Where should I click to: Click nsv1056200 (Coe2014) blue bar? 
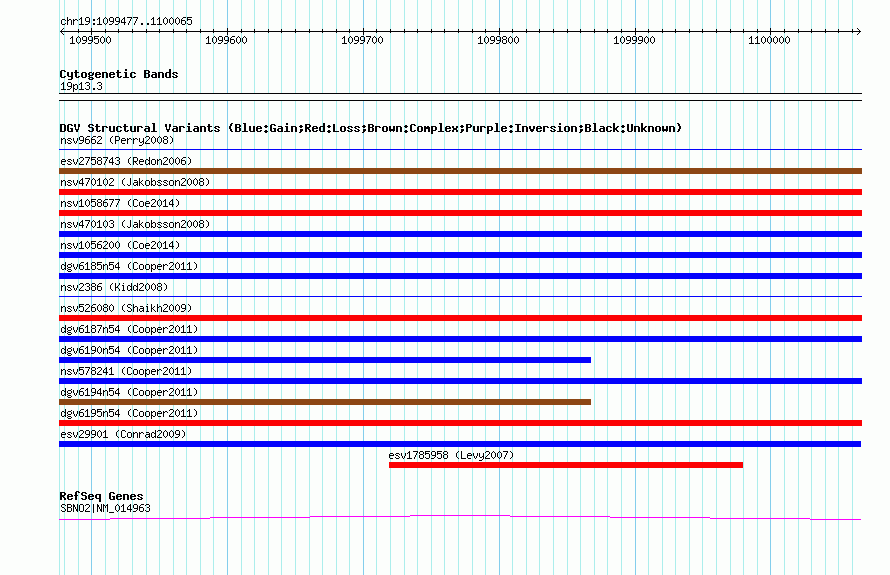[x=460, y=255]
